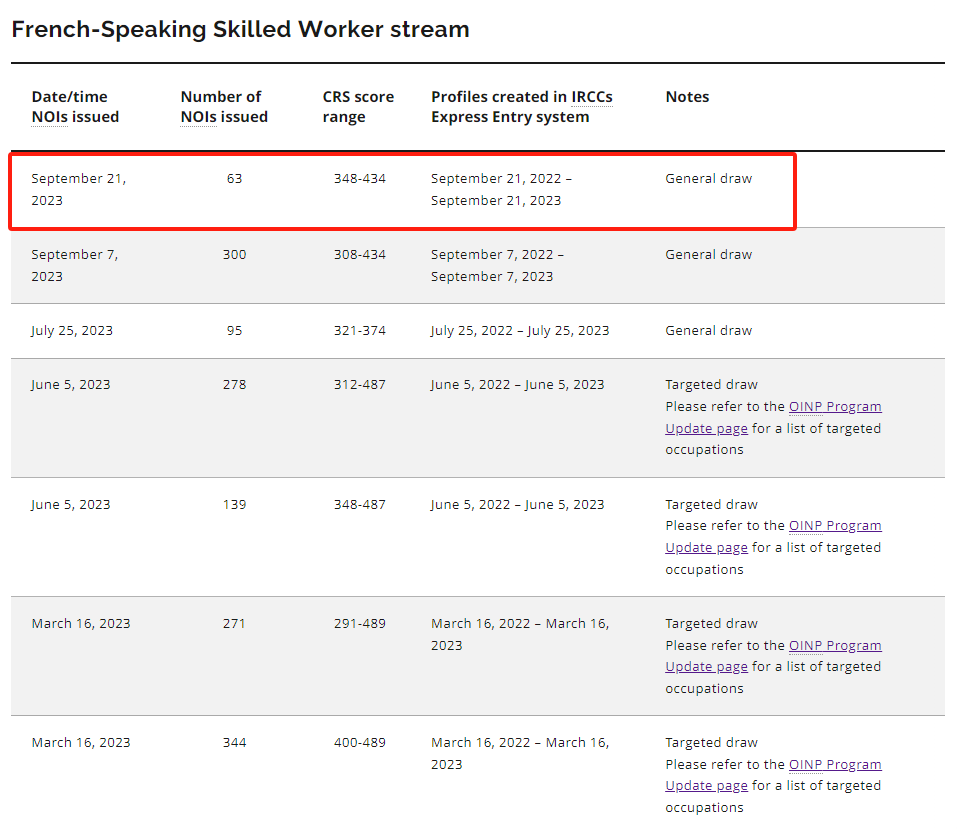Click the French-Speaking Skilled Worker stream heading
This screenshot has width=957, height=829.
(x=240, y=29)
